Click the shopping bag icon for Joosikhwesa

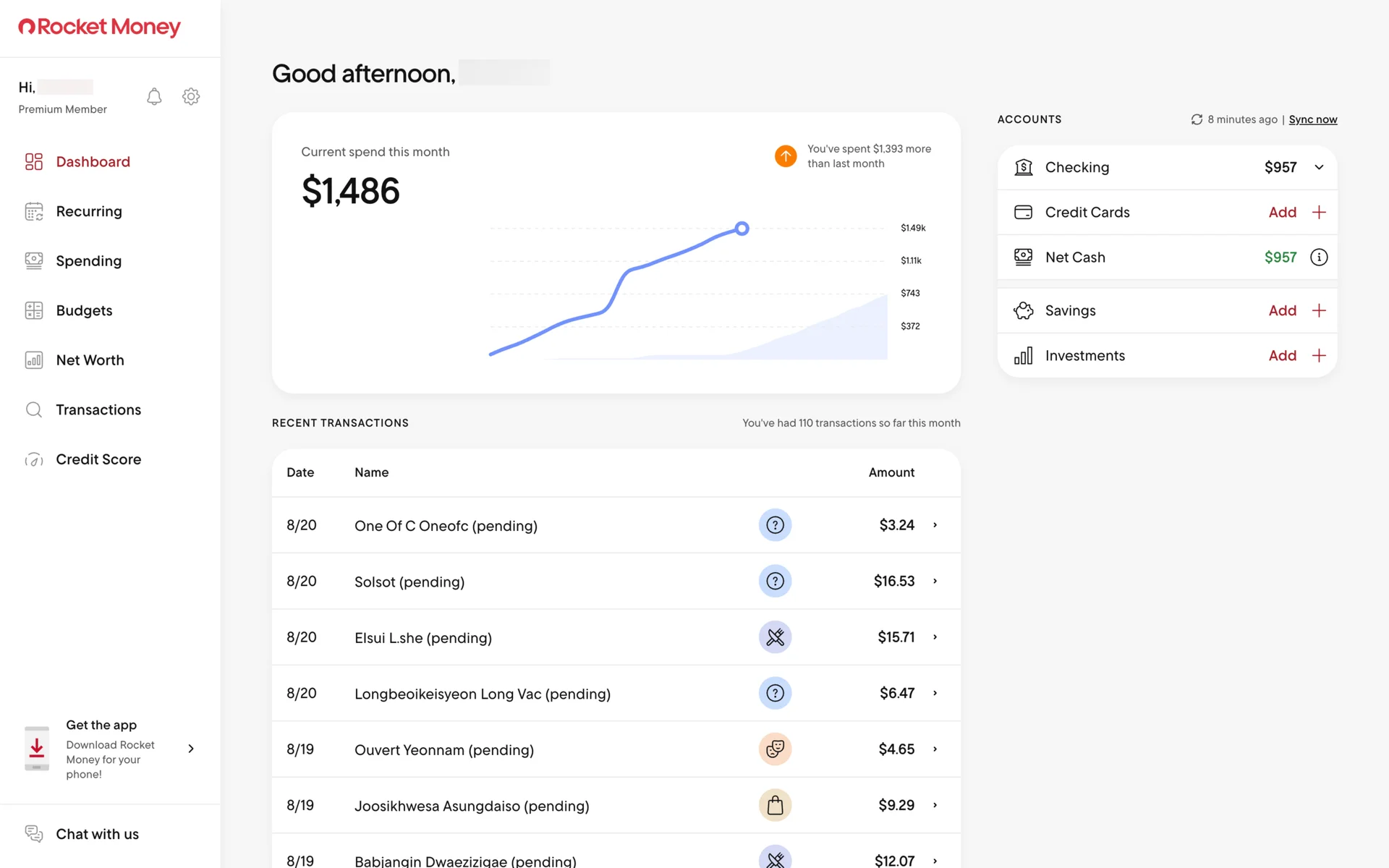click(775, 805)
